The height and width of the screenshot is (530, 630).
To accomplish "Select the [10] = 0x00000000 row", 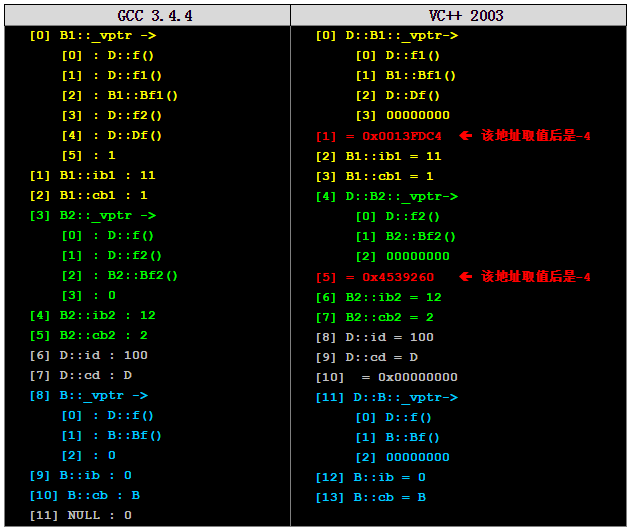I will click(386, 377).
